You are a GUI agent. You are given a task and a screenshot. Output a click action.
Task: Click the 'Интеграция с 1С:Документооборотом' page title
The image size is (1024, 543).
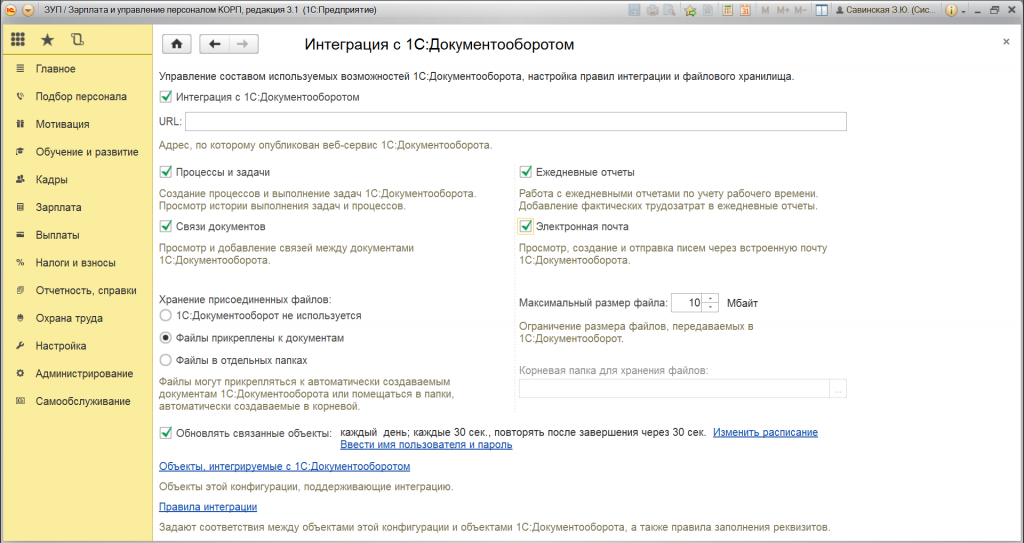point(440,44)
